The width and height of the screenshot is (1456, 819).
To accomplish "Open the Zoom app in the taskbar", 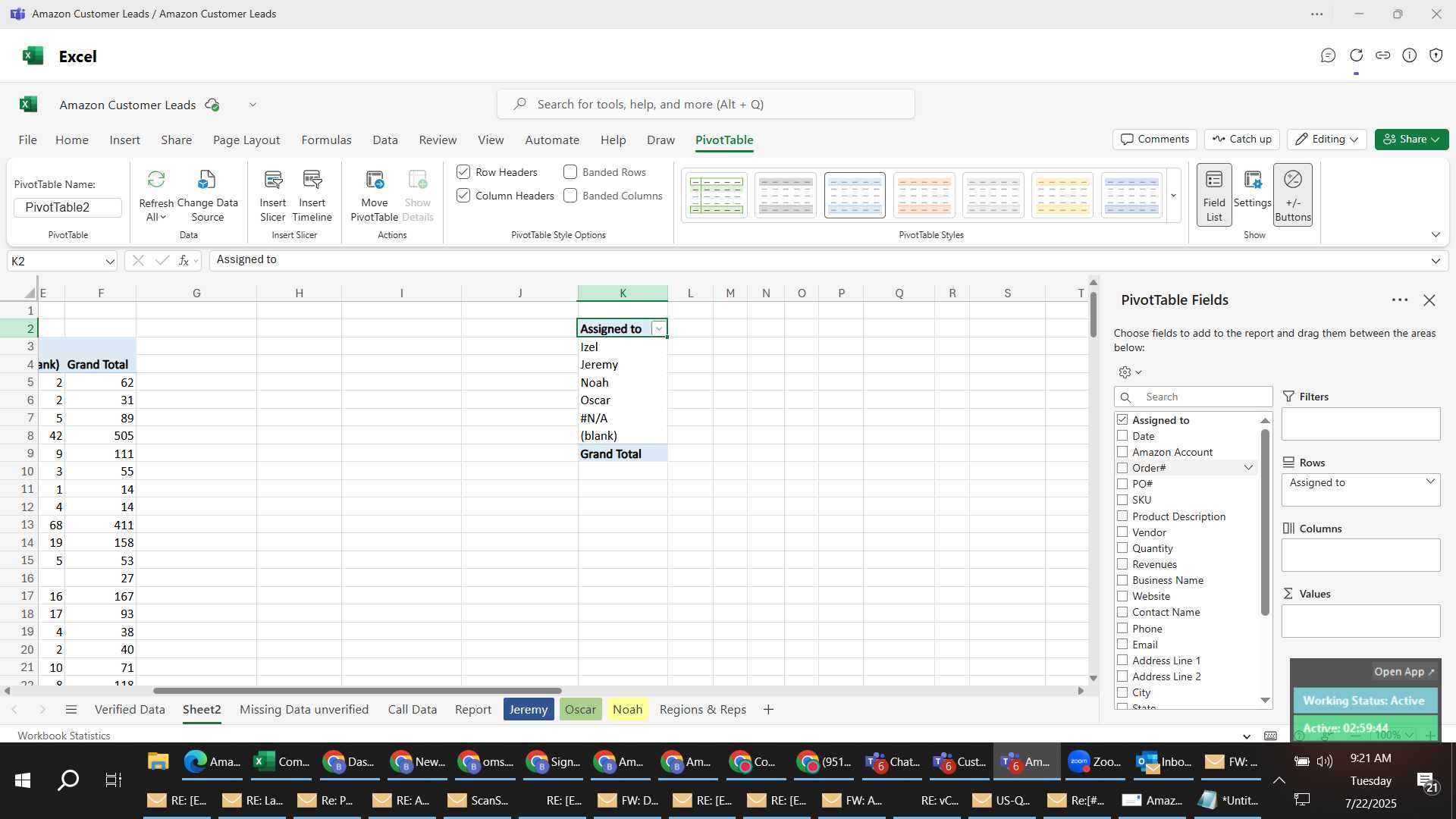I will click(1094, 761).
